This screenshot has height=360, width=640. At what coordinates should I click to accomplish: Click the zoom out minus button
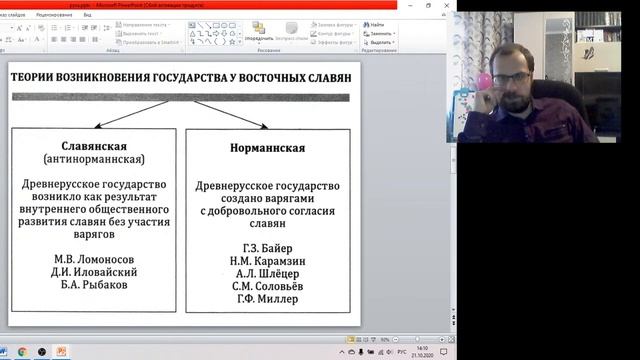click(x=395, y=340)
